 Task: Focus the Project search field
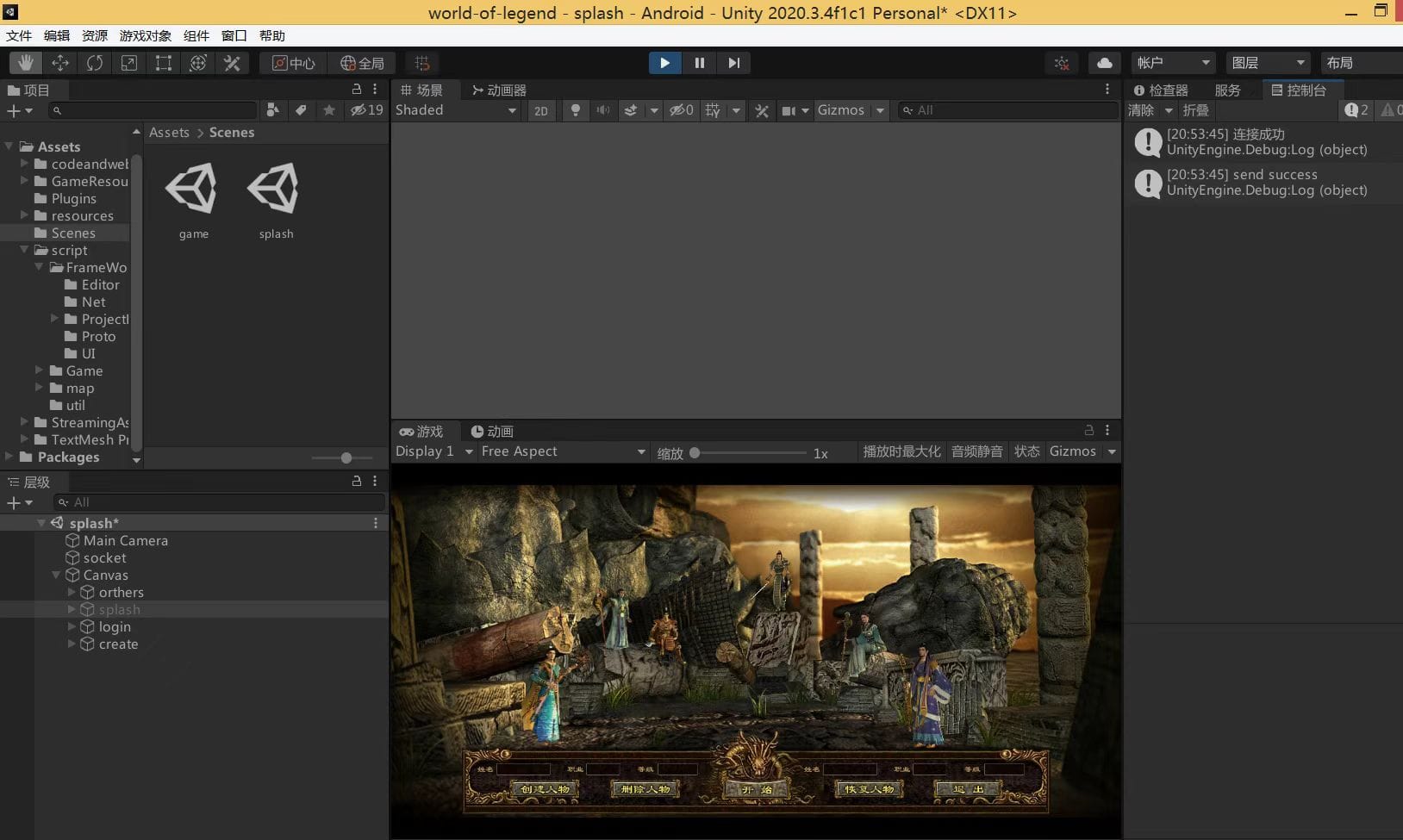[x=153, y=110]
